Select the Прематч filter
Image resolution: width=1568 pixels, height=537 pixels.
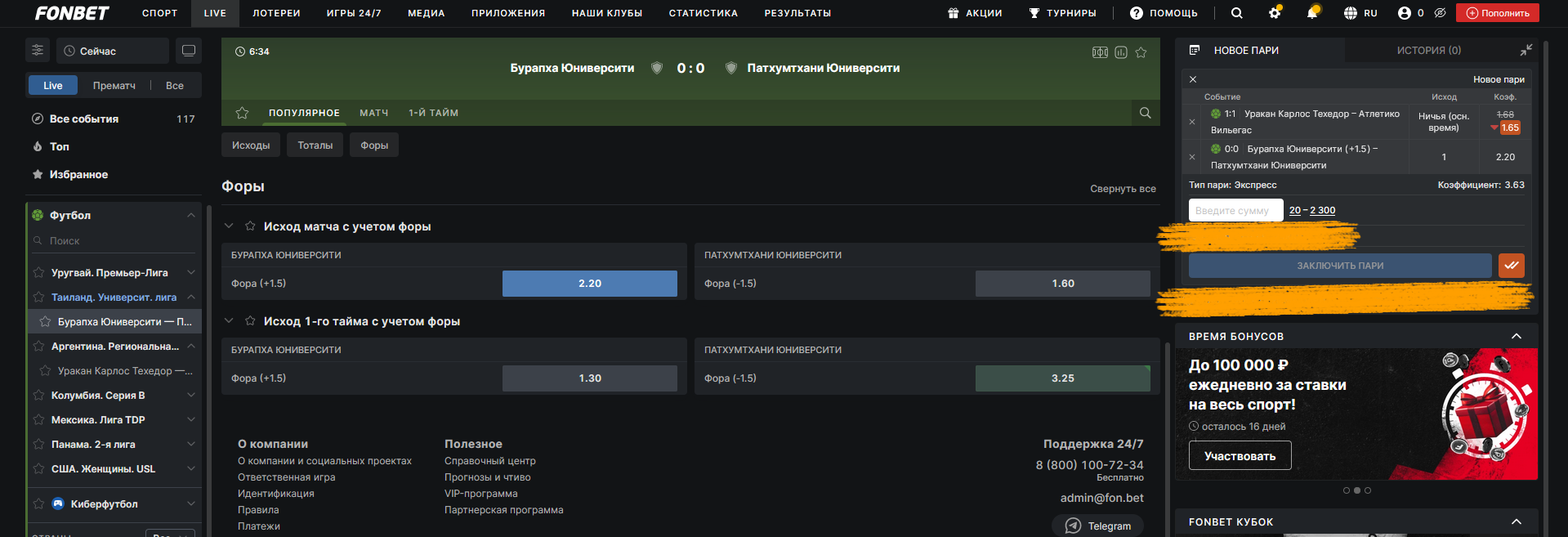(114, 85)
